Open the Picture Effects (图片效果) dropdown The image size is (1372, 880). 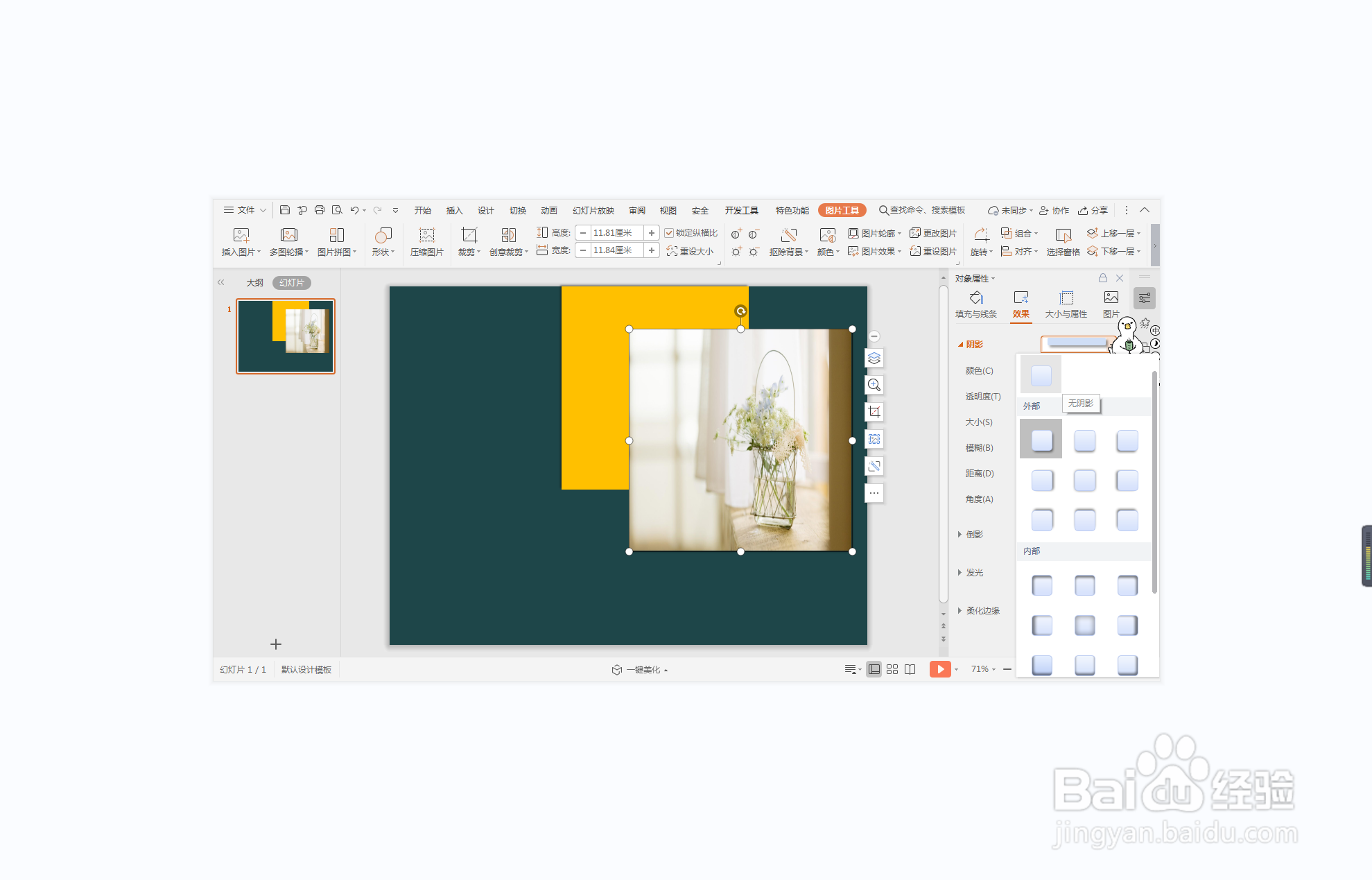click(x=875, y=251)
